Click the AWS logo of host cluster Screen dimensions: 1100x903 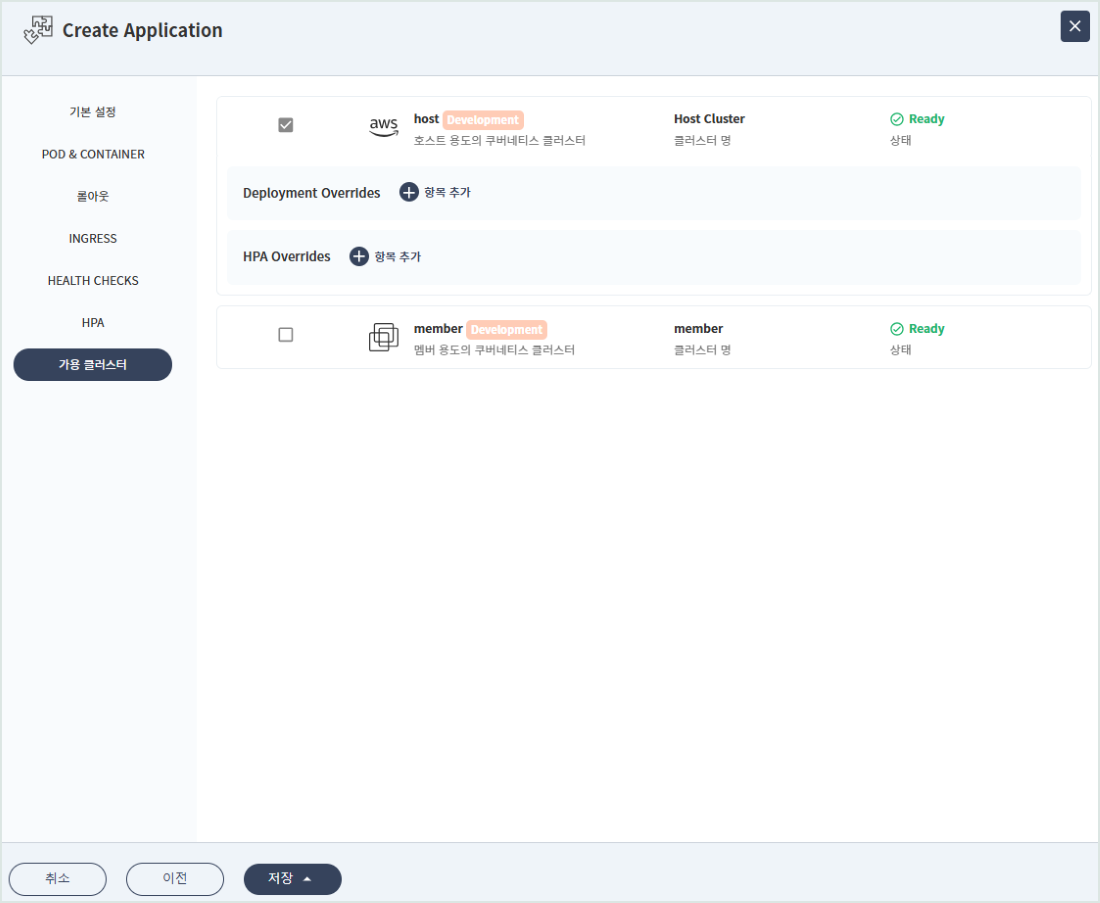pyautogui.click(x=384, y=127)
